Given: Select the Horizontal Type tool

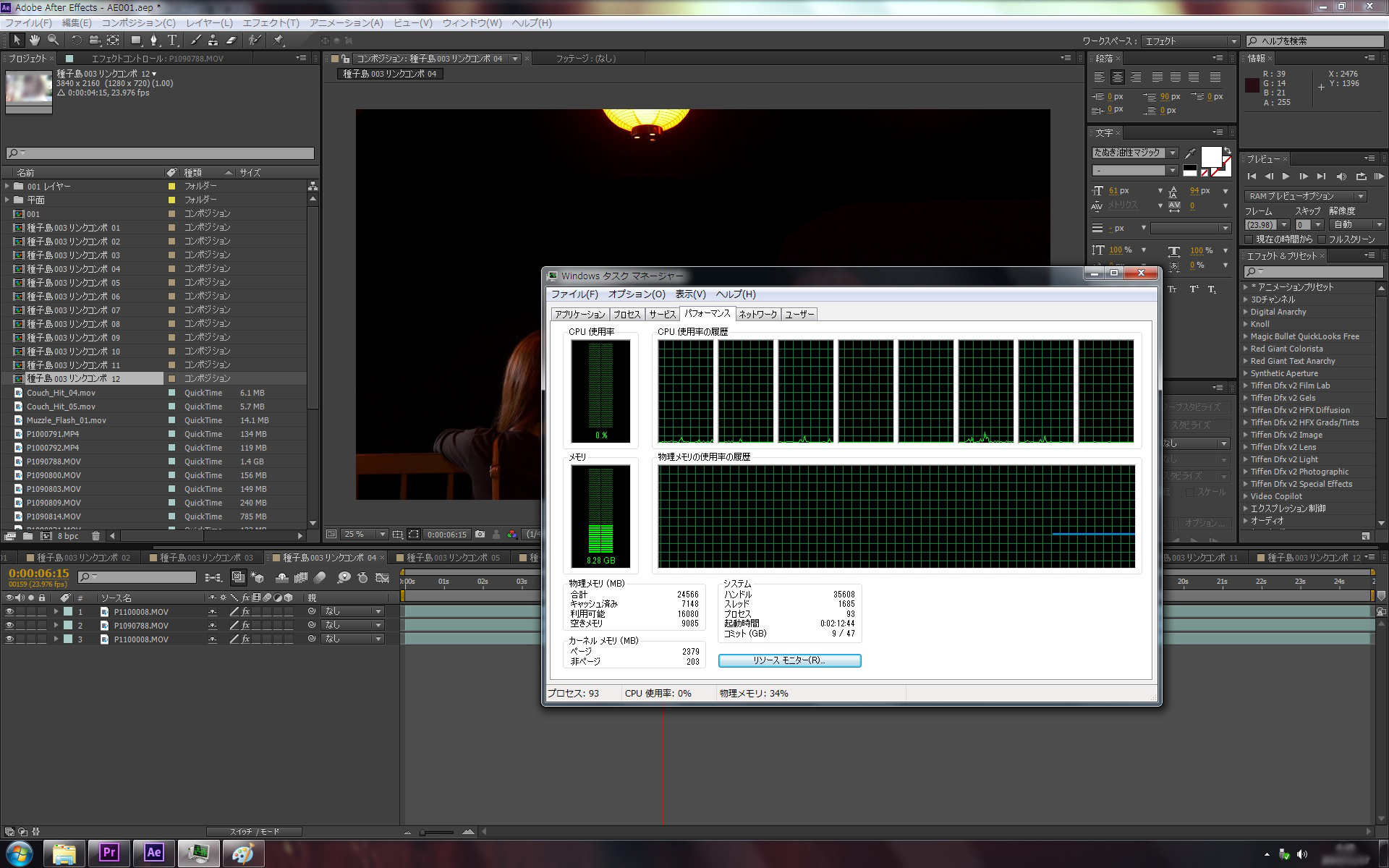Looking at the screenshot, I should [172, 41].
